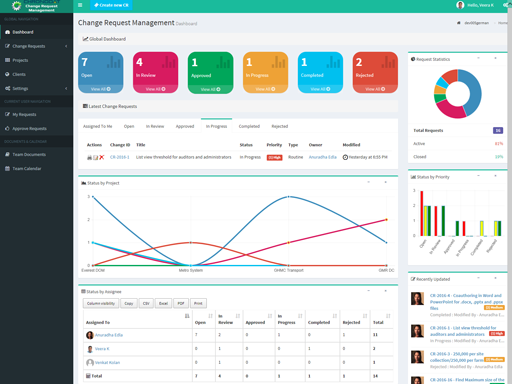Open the CR-2016-1 change ID link
The image size is (512, 384).
[120, 157]
